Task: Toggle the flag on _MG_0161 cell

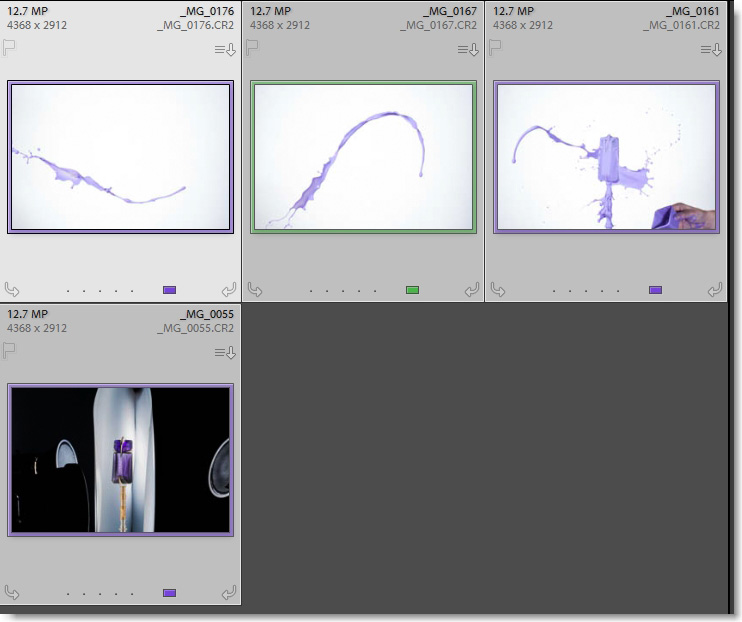Action: coord(495,48)
